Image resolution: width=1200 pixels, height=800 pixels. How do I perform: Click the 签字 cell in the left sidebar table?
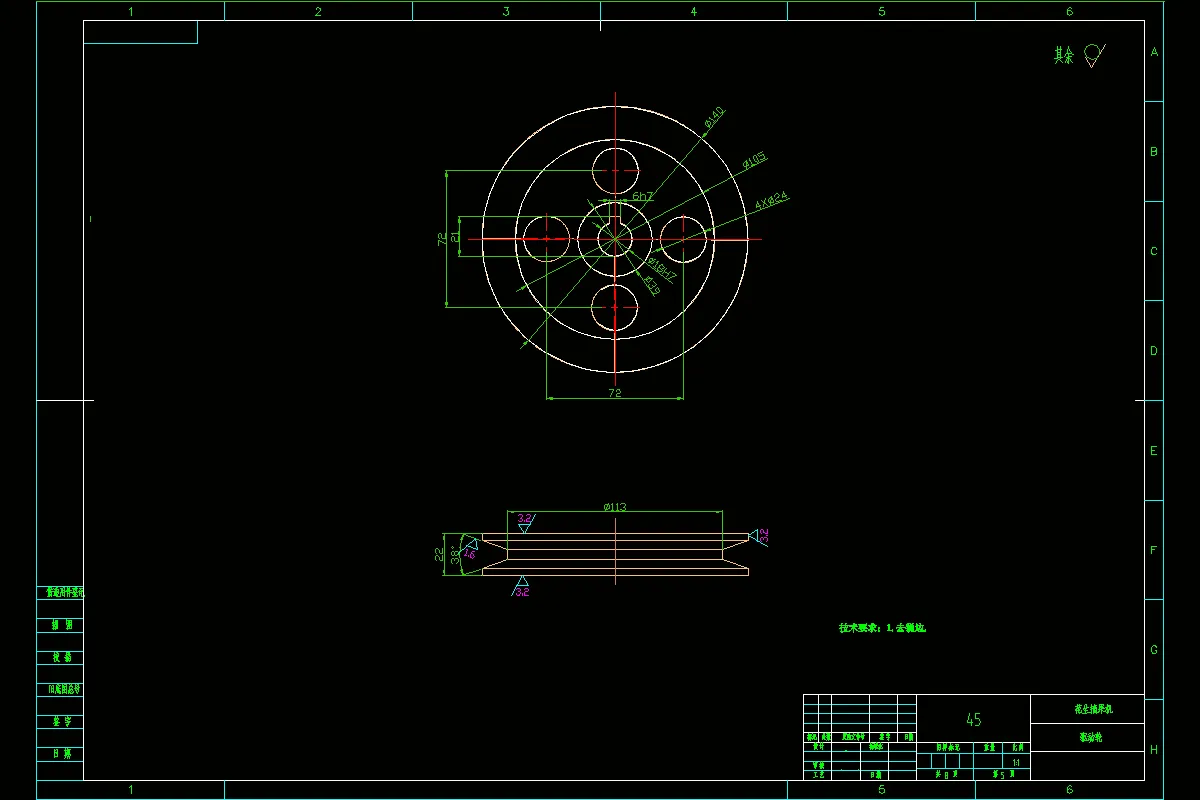click(x=61, y=721)
